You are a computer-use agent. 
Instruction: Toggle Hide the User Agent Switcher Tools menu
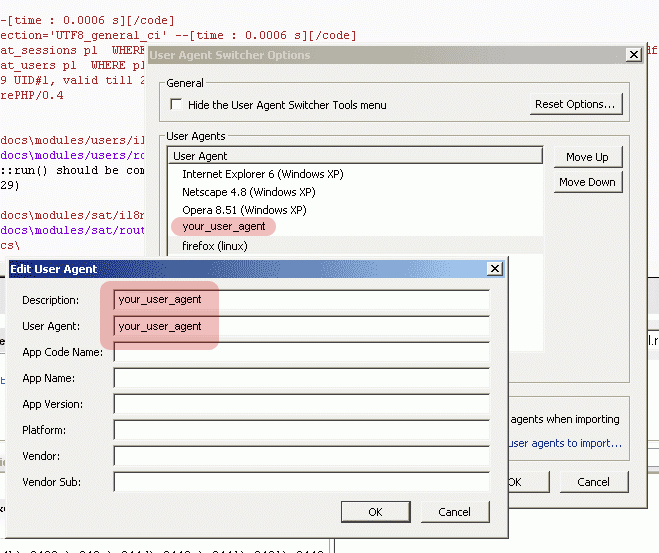(177, 105)
